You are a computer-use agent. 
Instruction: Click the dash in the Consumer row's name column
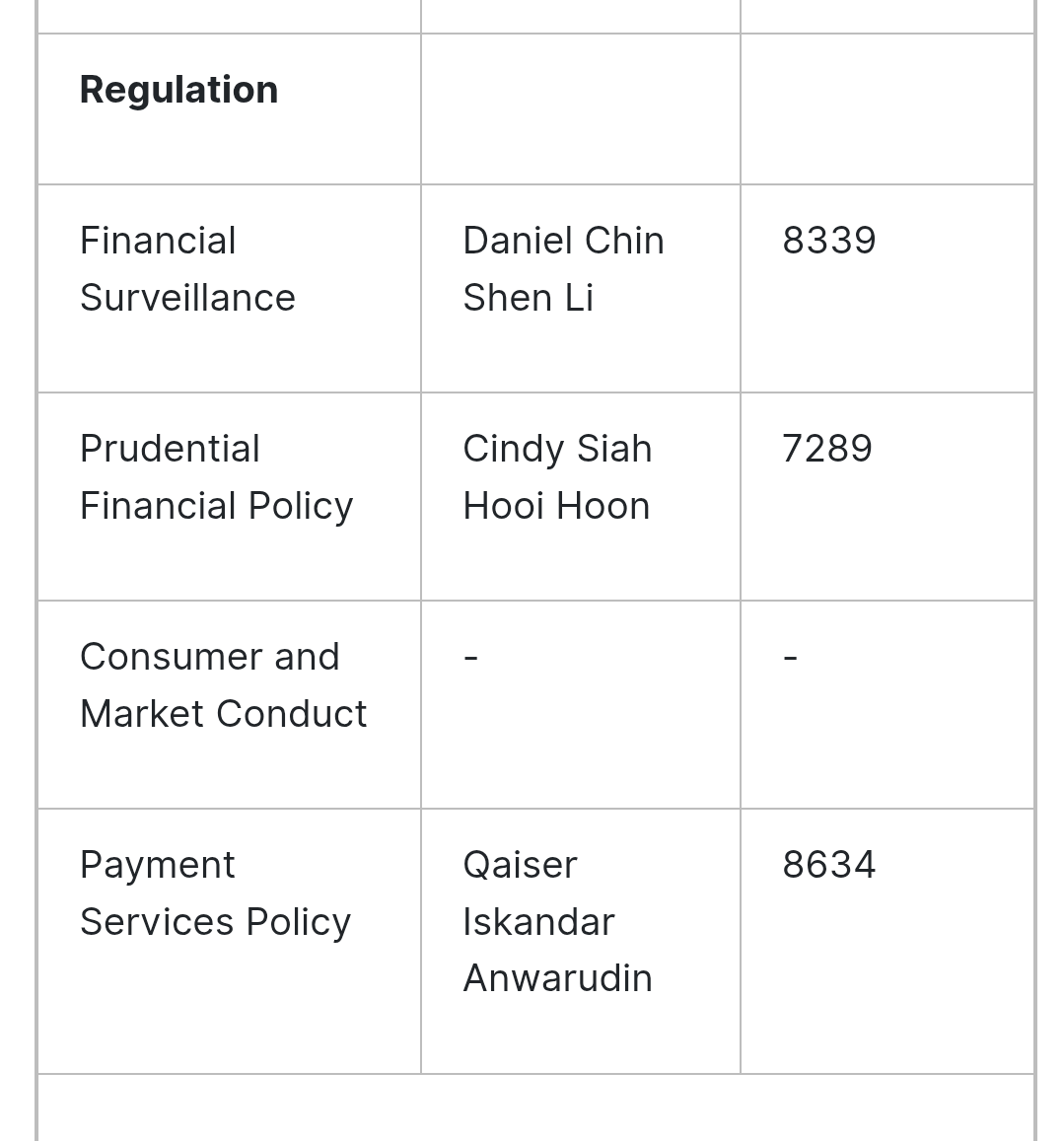[471, 658]
